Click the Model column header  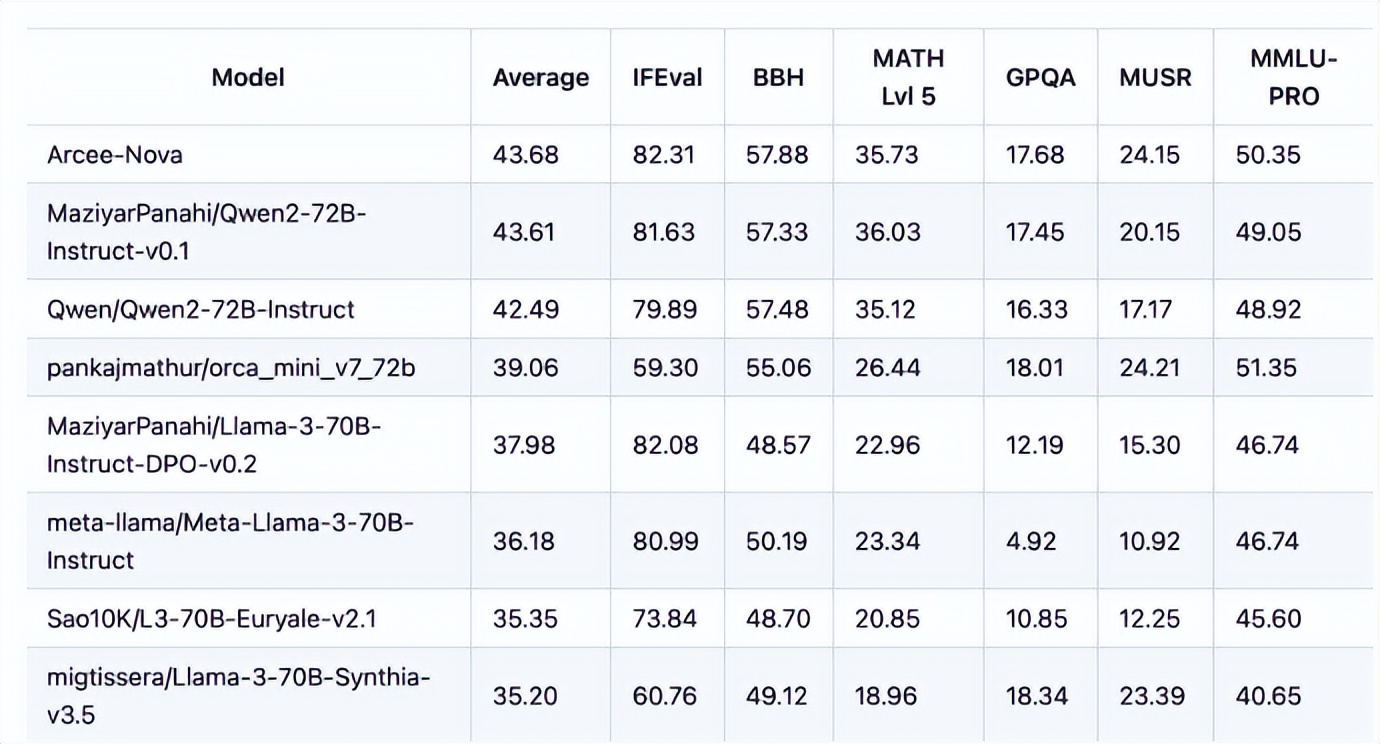[248, 77]
